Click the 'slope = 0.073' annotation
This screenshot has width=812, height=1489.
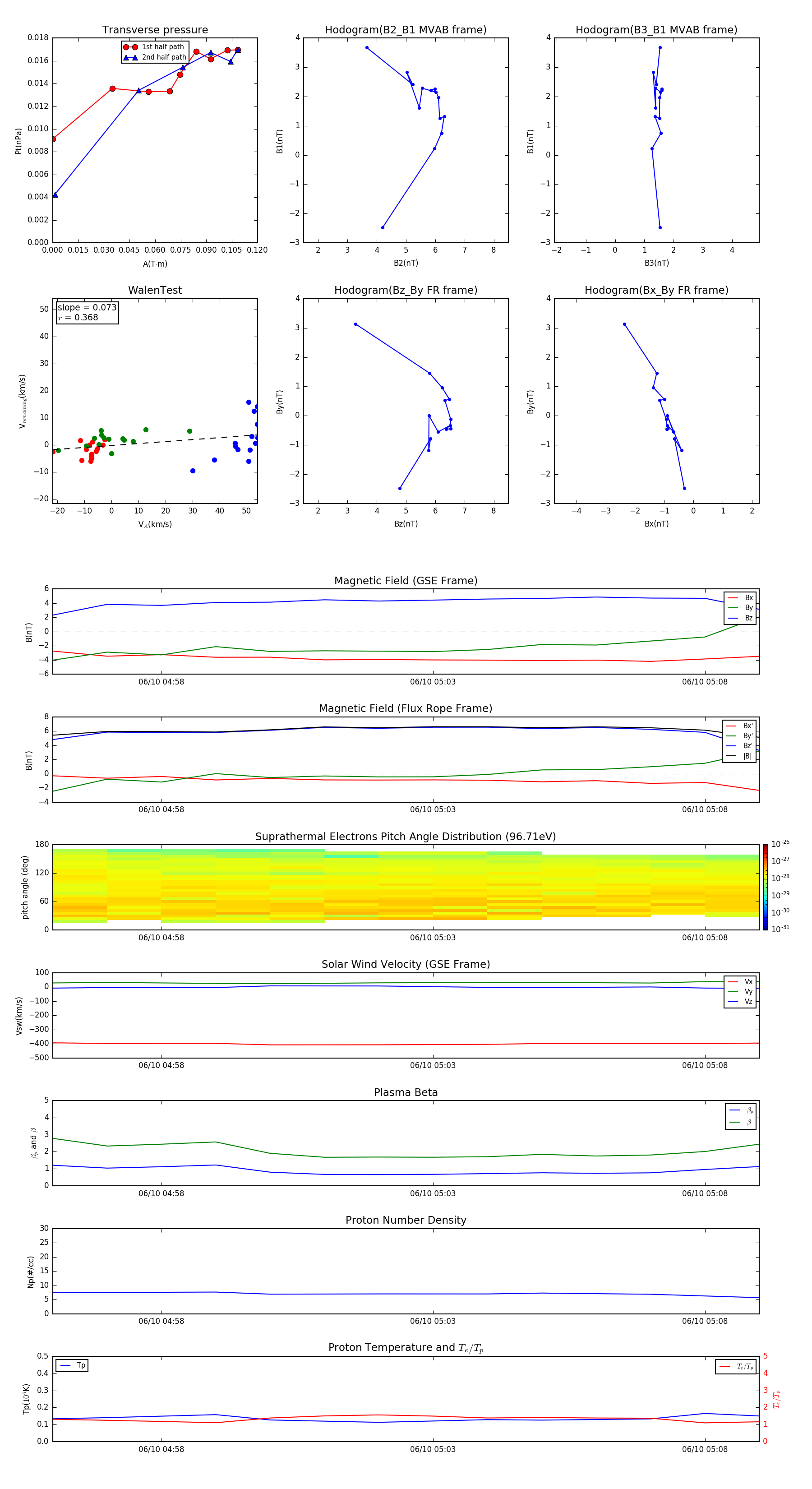tap(87, 308)
